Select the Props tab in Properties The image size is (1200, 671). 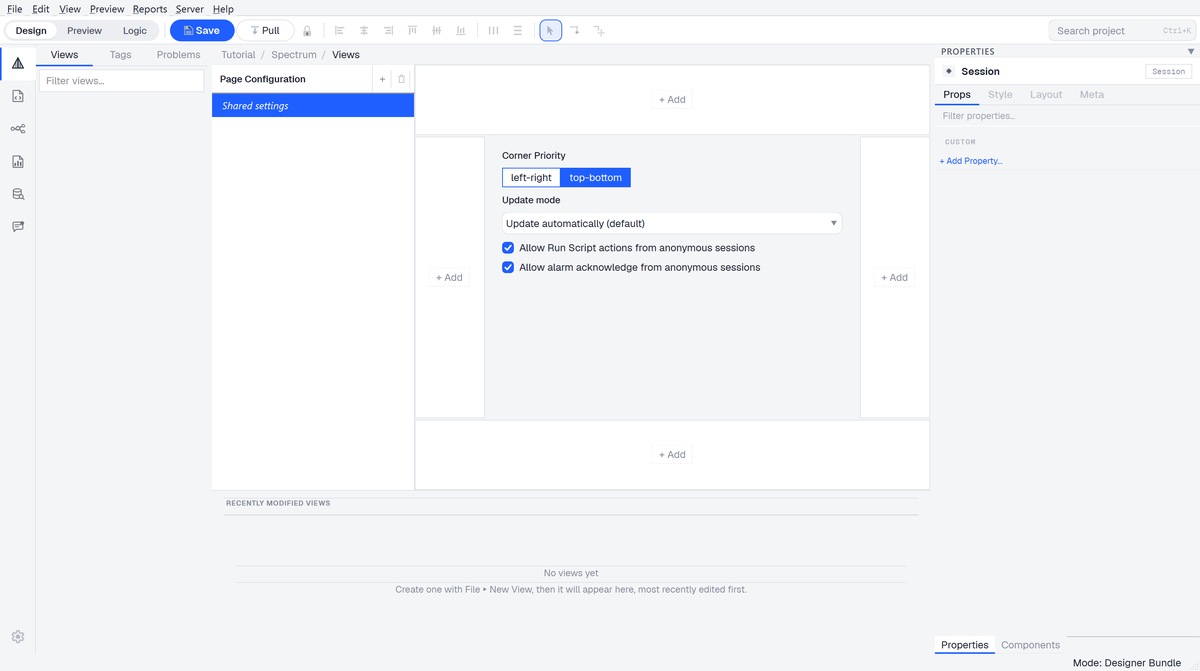[x=957, y=94]
